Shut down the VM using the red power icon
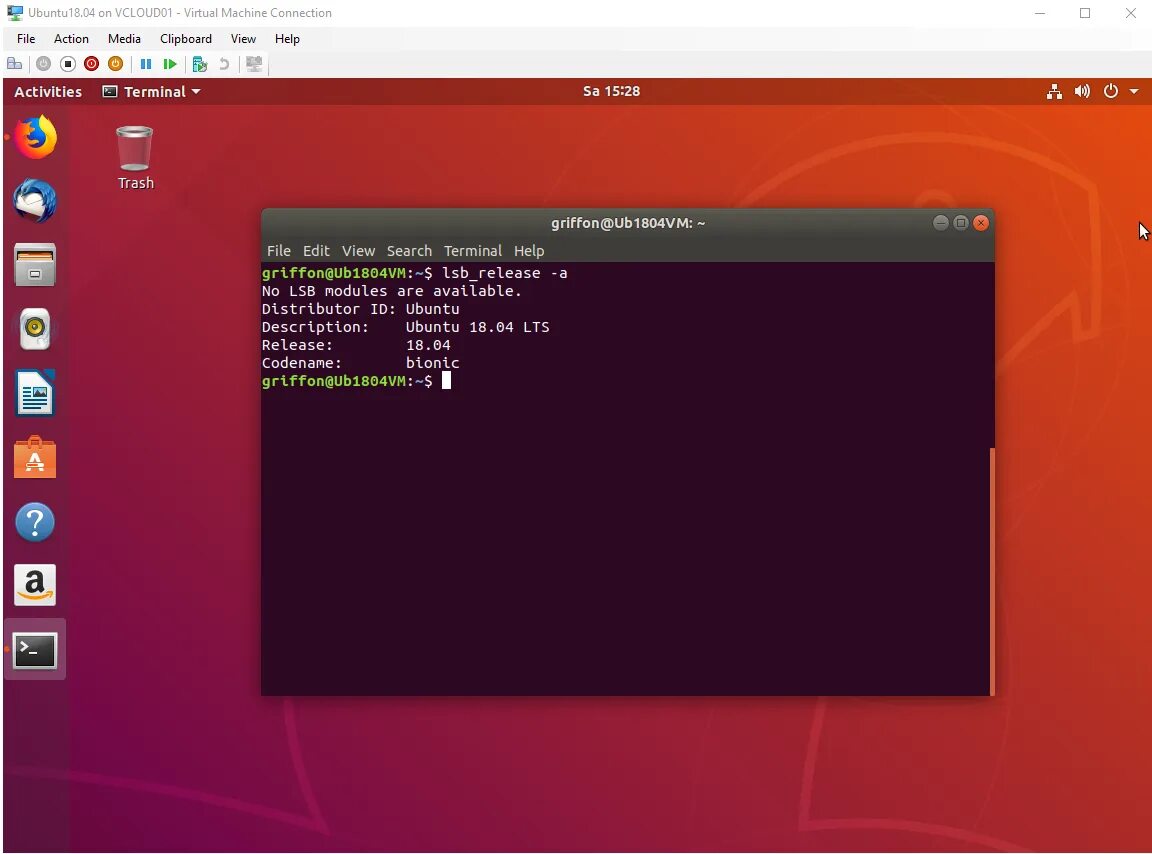 (91, 64)
